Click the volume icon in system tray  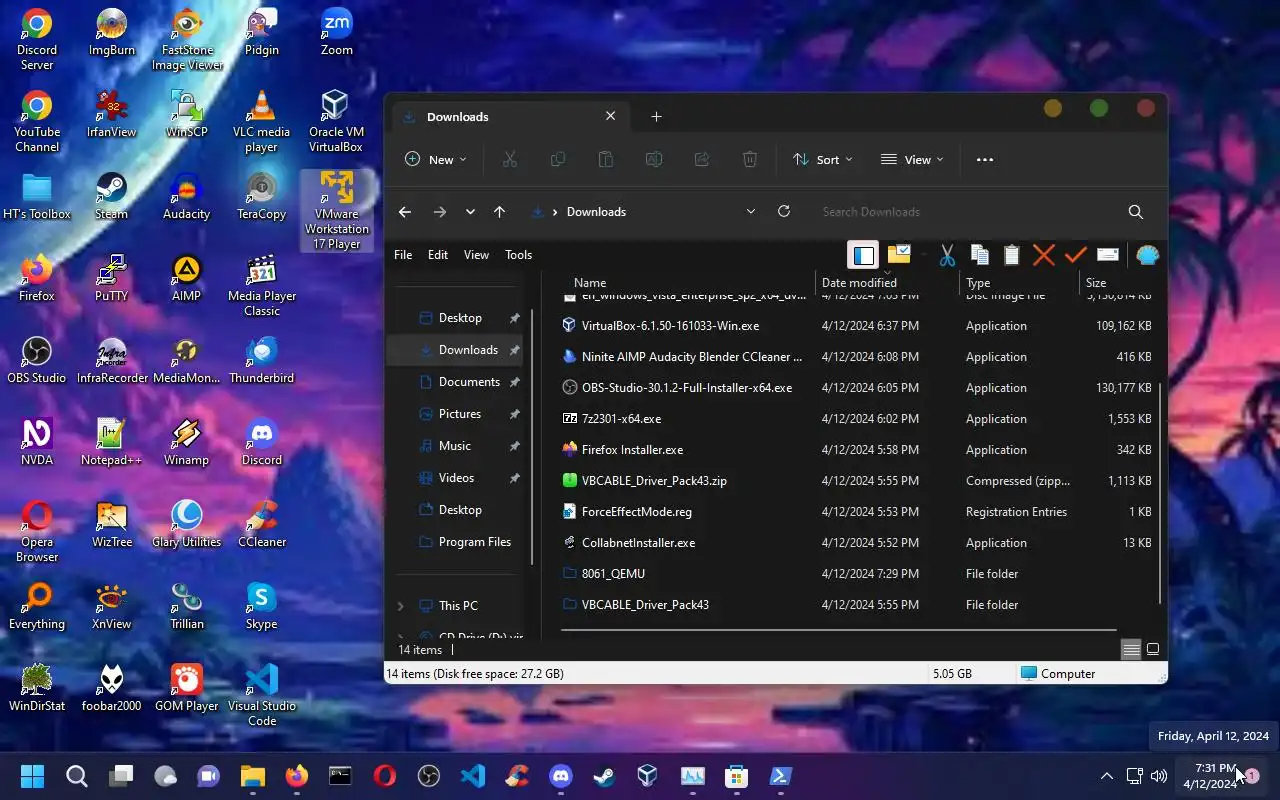[x=1159, y=776]
